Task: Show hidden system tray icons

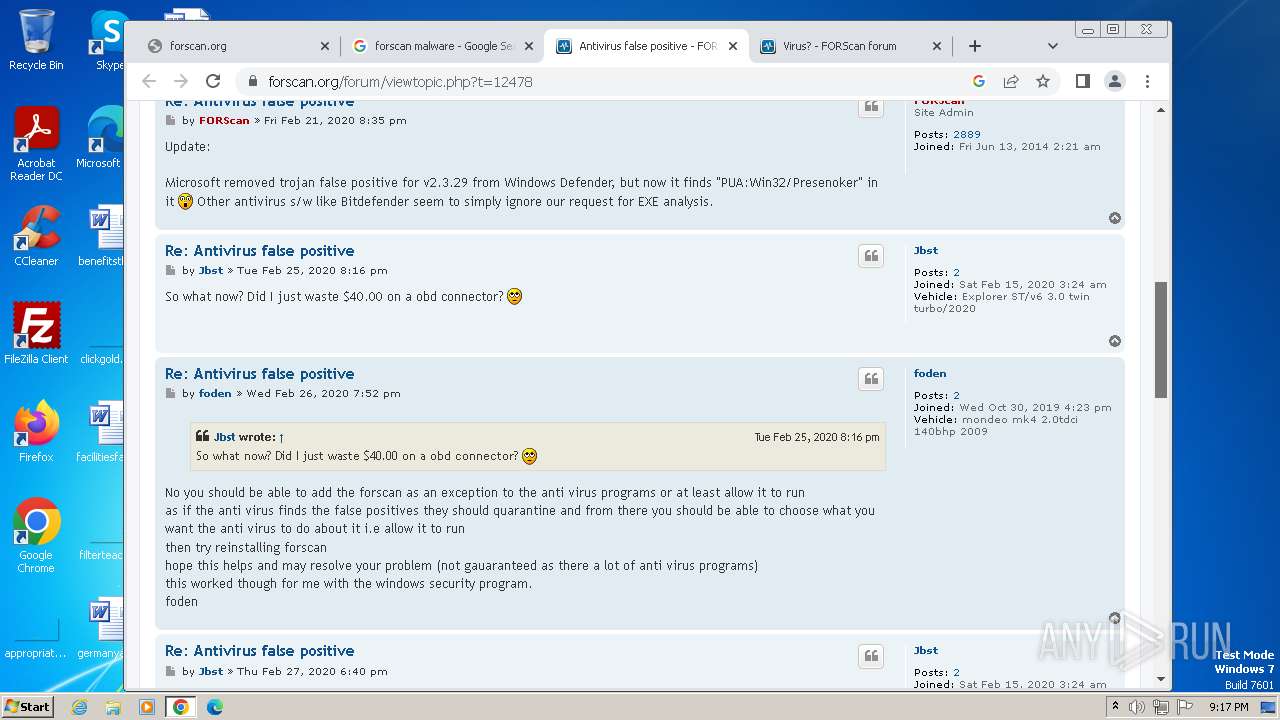Action: [1116, 707]
